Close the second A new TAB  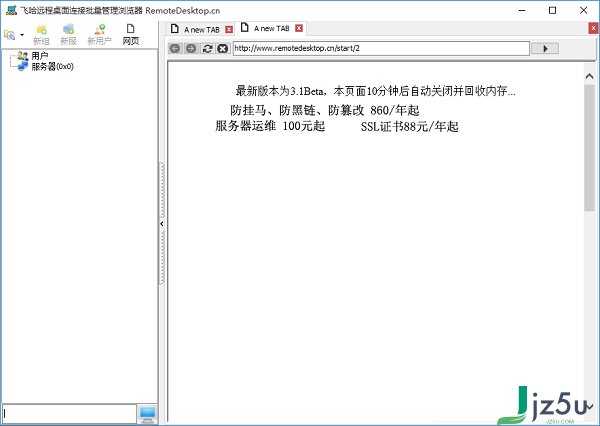[x=299, y=28]
